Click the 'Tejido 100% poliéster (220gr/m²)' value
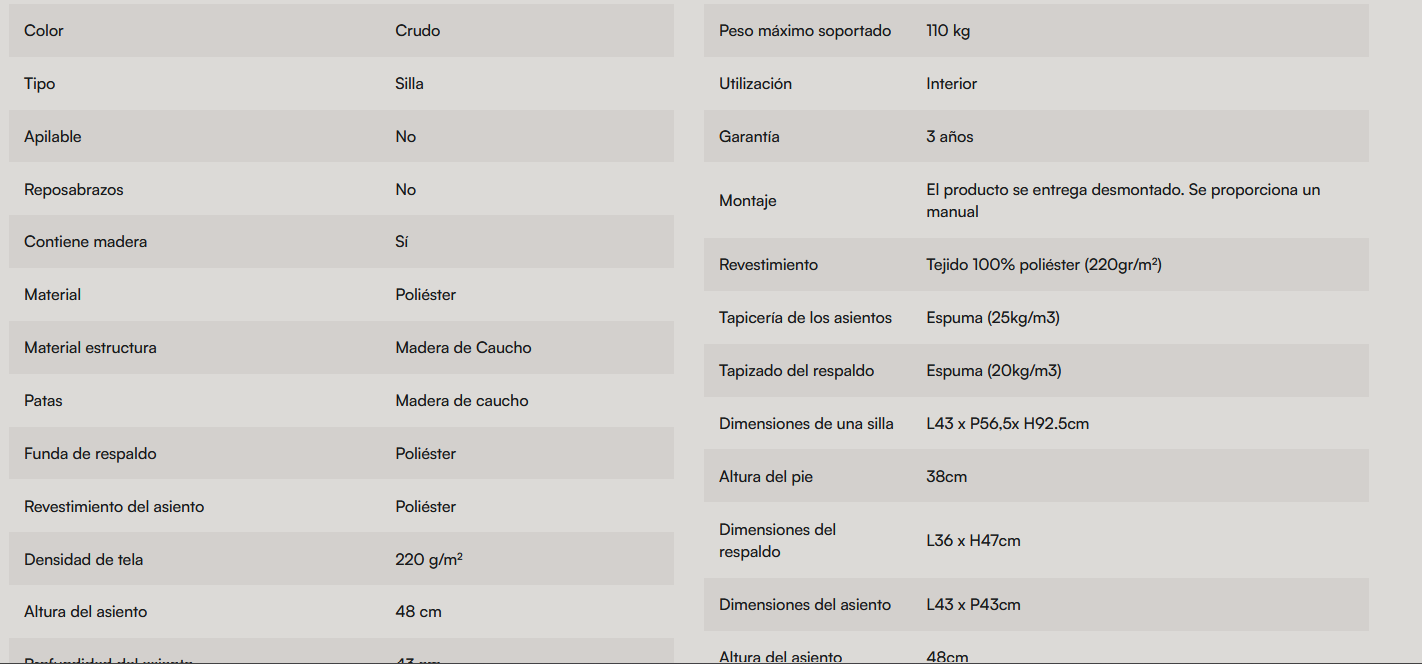Viewport: 1422px width, 664px height. [x=1043, y=265]
